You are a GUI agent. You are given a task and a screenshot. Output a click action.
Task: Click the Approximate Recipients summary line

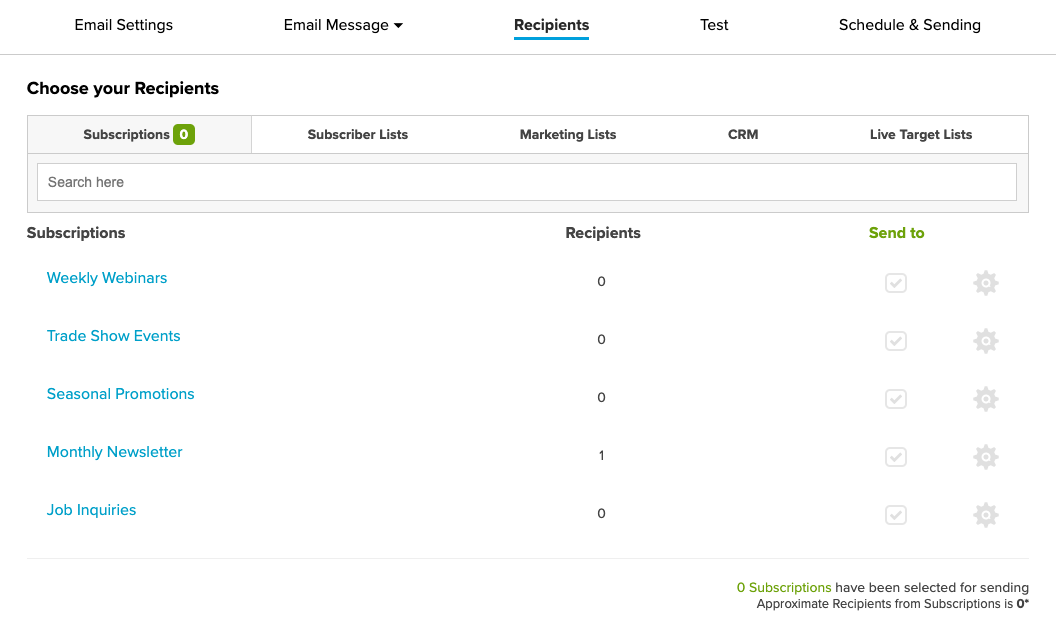[x=892, y=604]
